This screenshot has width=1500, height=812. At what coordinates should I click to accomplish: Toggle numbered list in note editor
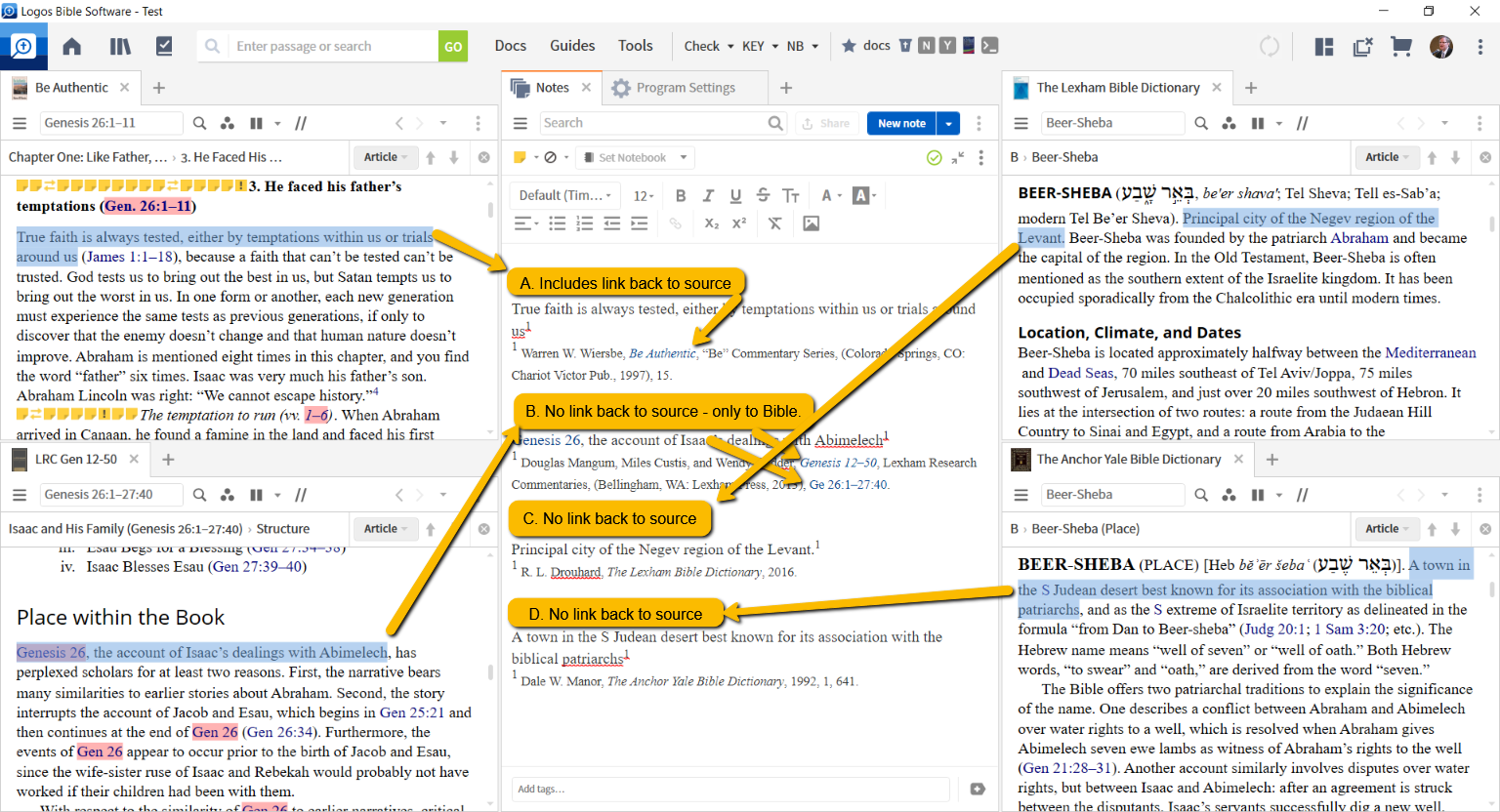click(x=585, y=223)
